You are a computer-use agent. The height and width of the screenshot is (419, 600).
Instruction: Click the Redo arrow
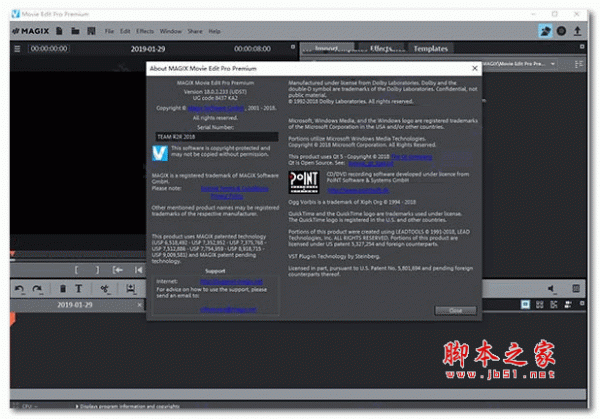click(x=37, y=289)
